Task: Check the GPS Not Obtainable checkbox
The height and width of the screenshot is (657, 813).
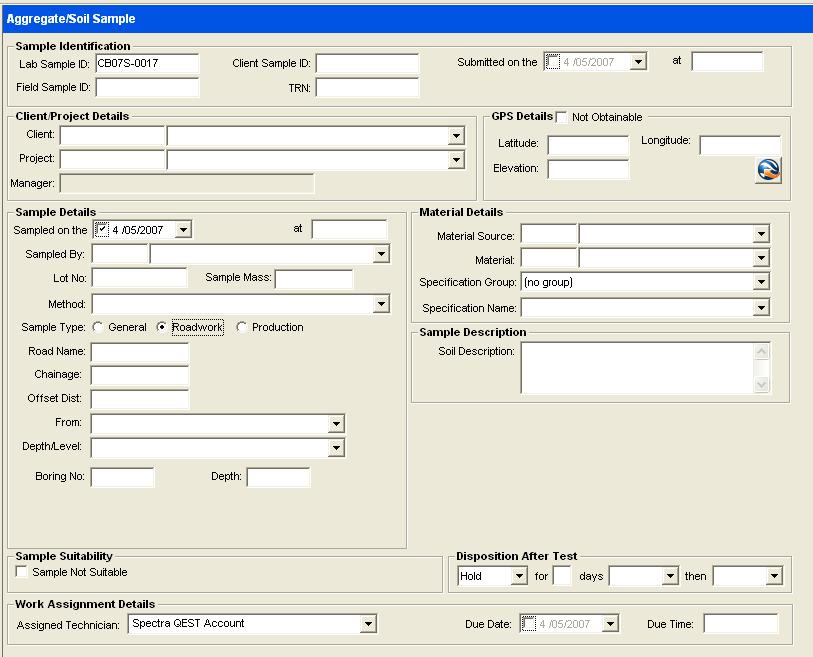Action: coord(562,117)
